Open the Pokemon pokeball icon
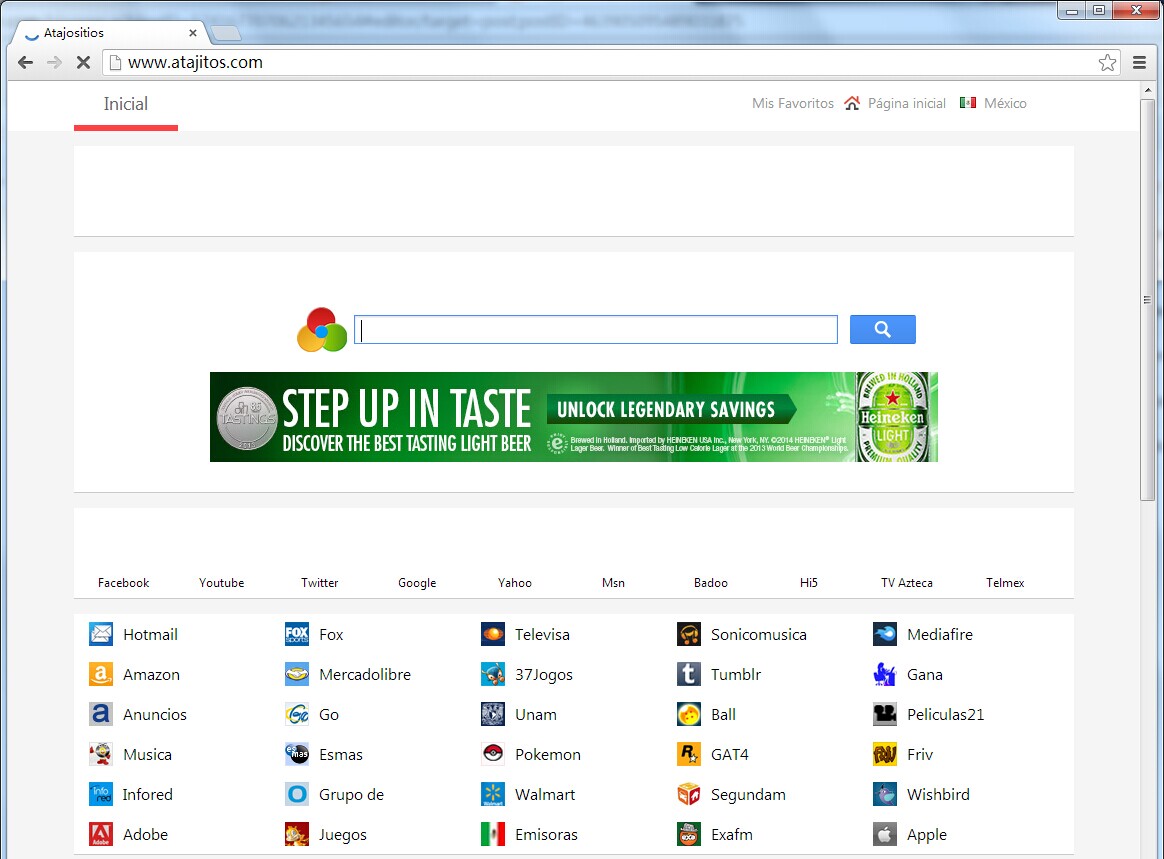 pyautogui.click(x=493, y=754)
